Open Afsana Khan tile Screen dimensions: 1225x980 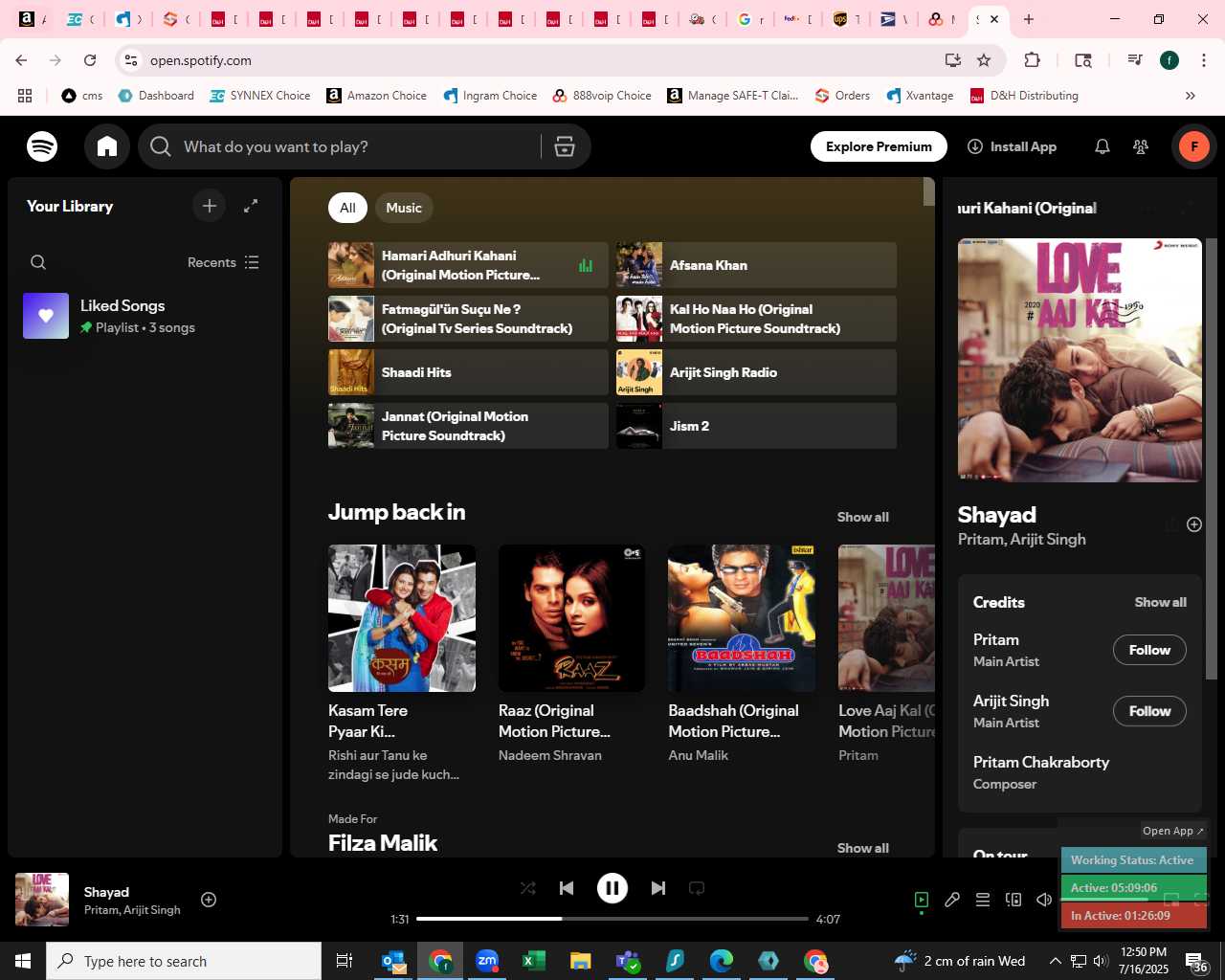pyautogui.click(x=756, y=265)
